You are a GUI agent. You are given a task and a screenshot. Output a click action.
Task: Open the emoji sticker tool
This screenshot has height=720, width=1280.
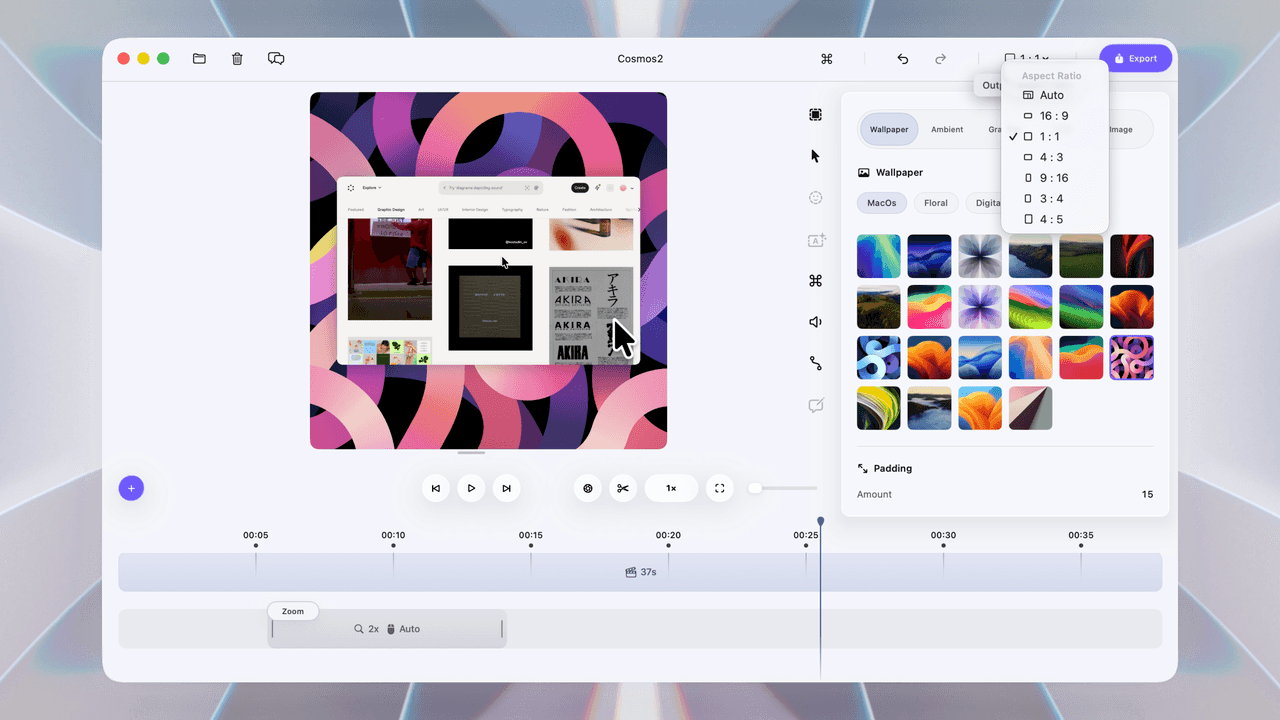coord(815,198)
